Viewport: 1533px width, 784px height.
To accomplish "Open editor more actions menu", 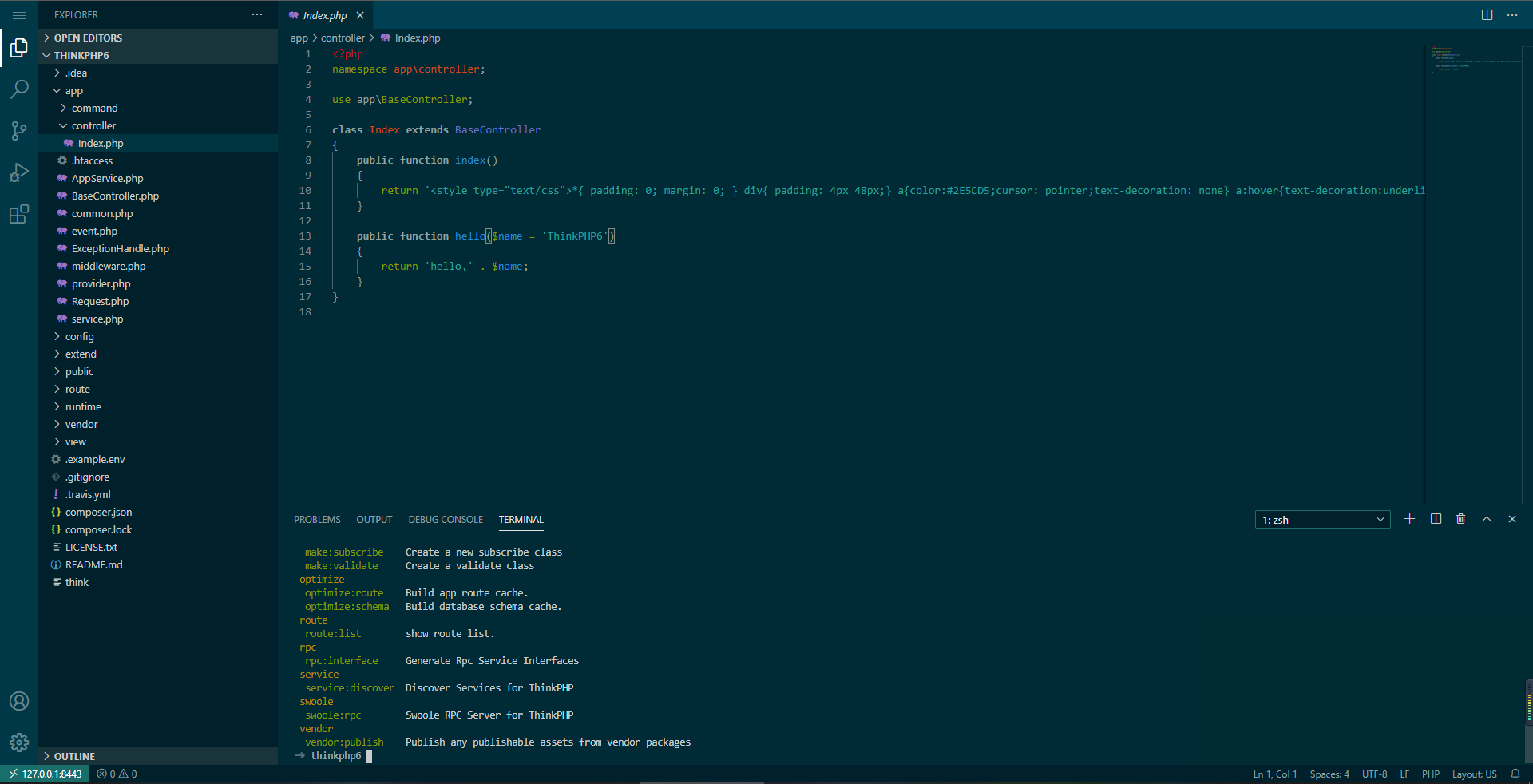I will [1512, 15].
